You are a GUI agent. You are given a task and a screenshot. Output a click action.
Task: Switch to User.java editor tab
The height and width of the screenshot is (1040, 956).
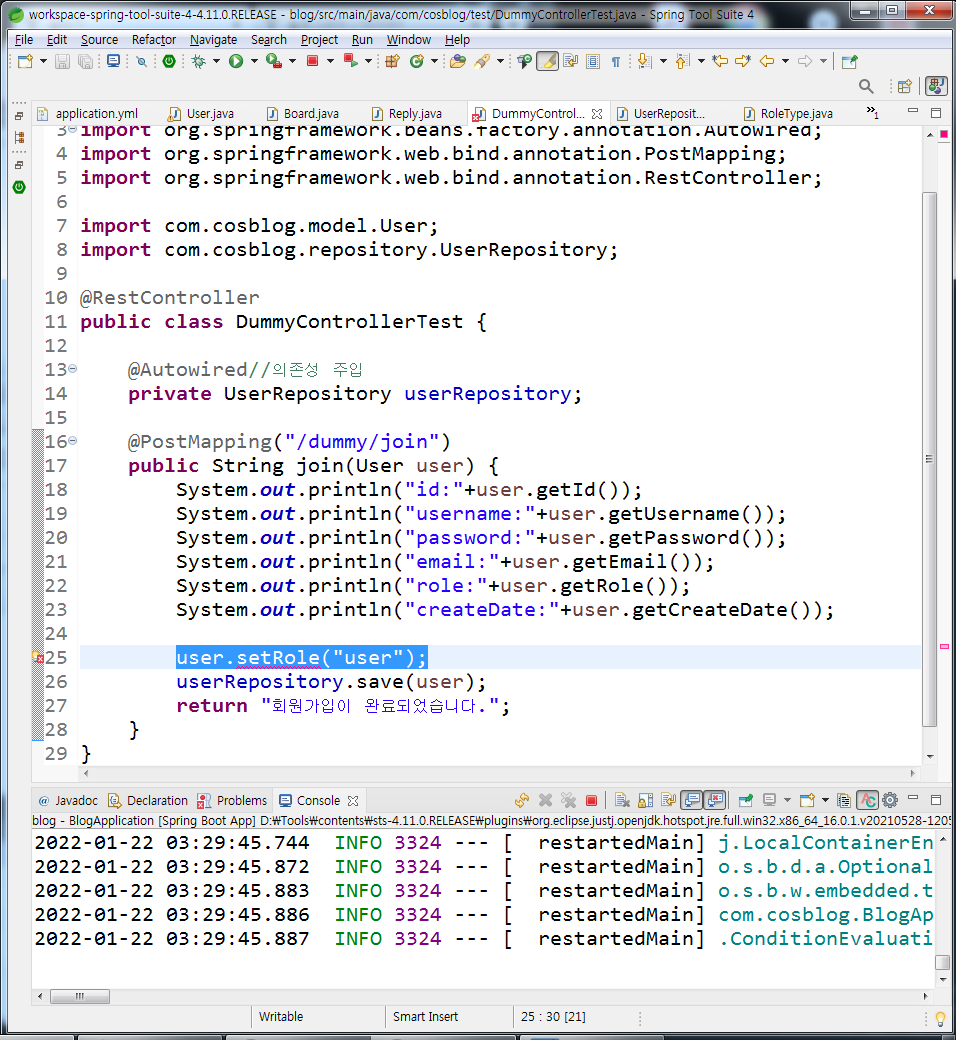tap(202, 113)
